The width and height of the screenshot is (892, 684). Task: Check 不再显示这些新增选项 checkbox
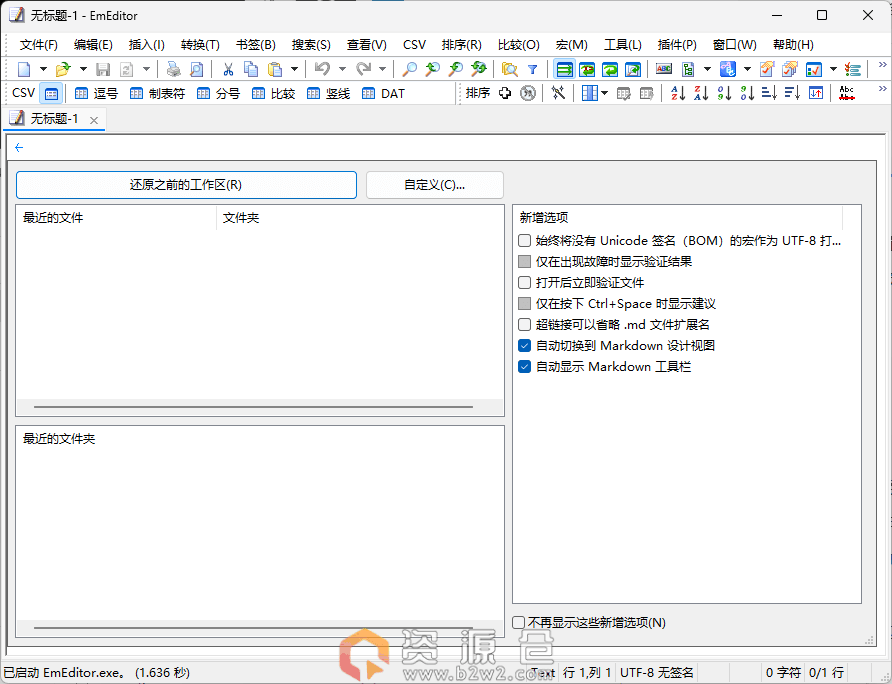coord(519,622)
